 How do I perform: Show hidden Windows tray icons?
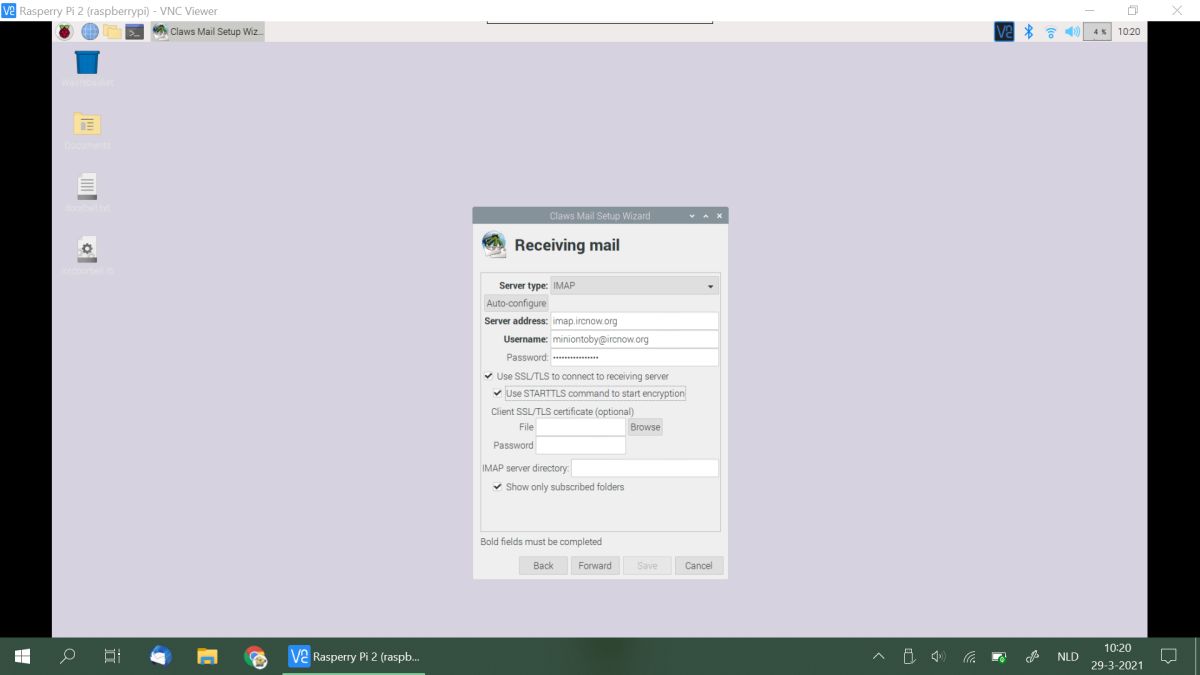click(x=879, y=657)
